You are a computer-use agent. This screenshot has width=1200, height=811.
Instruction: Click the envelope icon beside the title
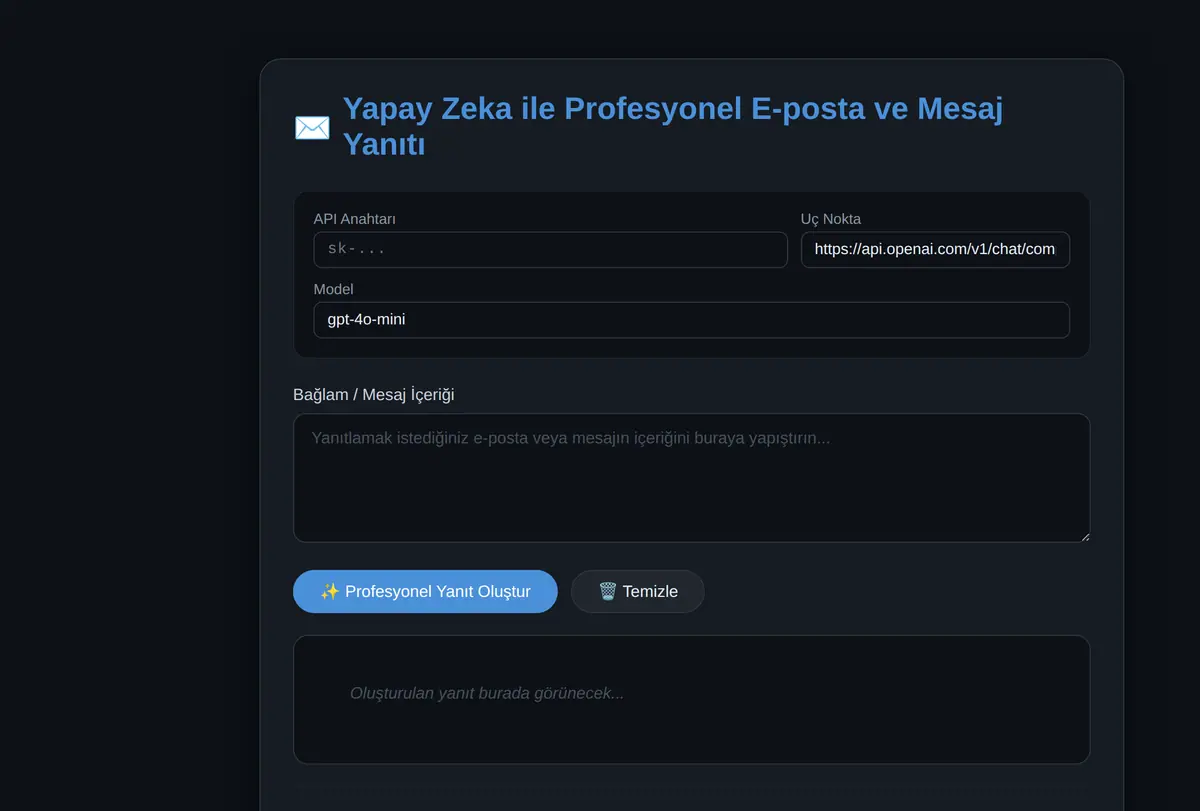pyautogui.click(x=312, y=127)
